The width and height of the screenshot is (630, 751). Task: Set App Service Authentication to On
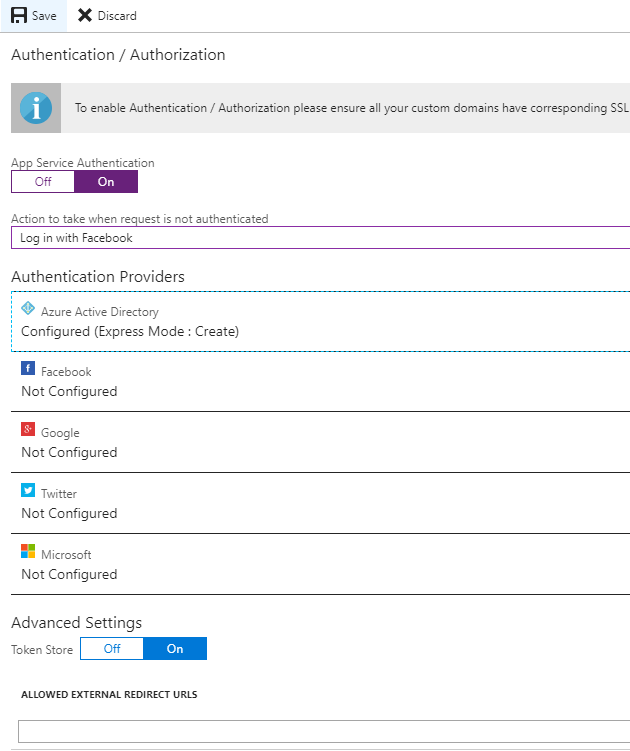pyautogui.click(x=106, y=182)
